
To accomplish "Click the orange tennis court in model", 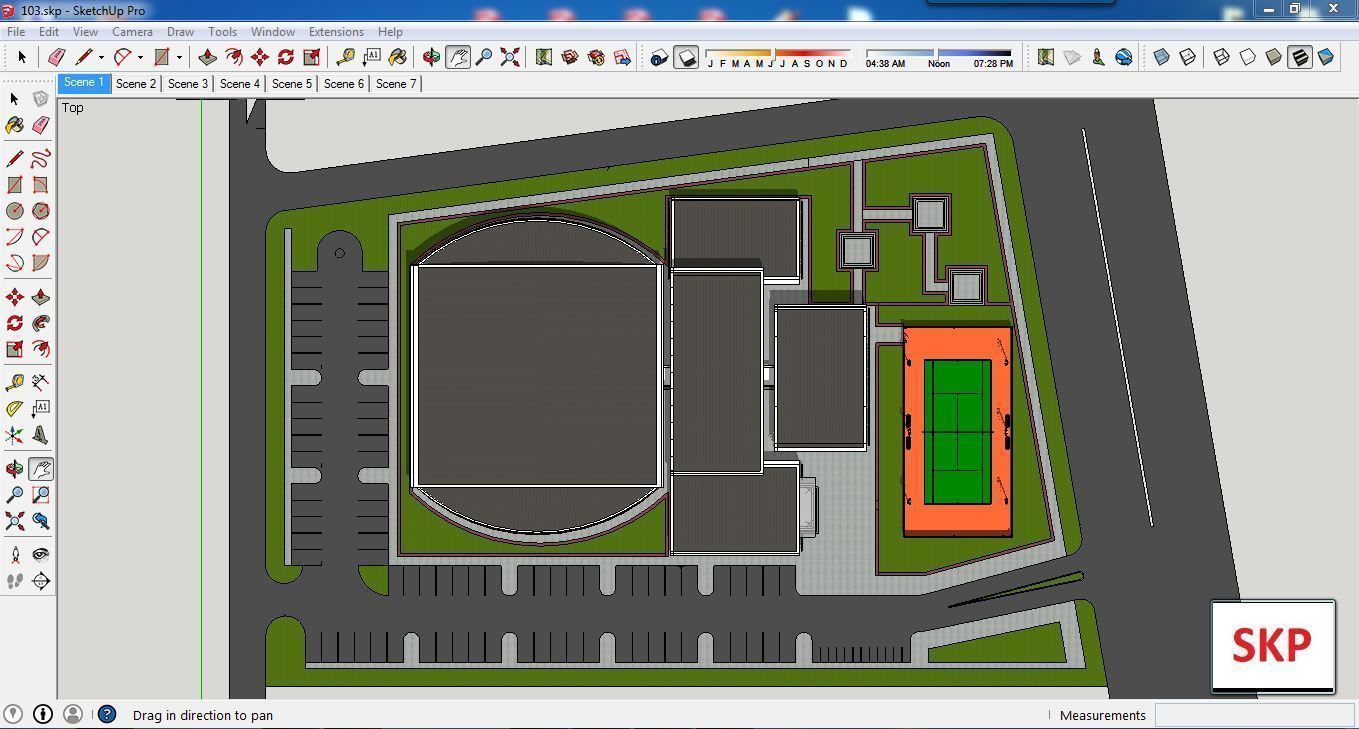I will click(957, 432).
